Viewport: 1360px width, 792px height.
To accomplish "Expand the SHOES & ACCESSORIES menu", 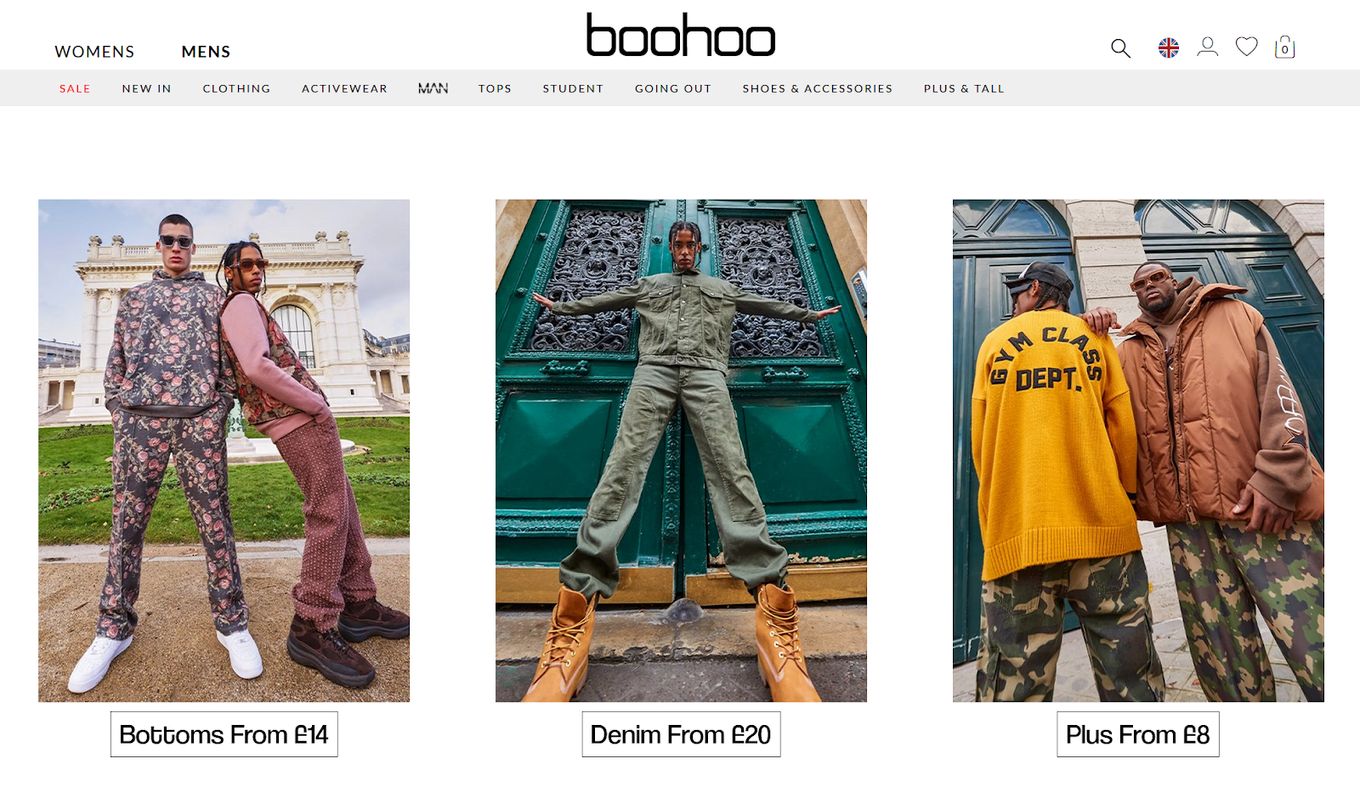I will 817,89.
